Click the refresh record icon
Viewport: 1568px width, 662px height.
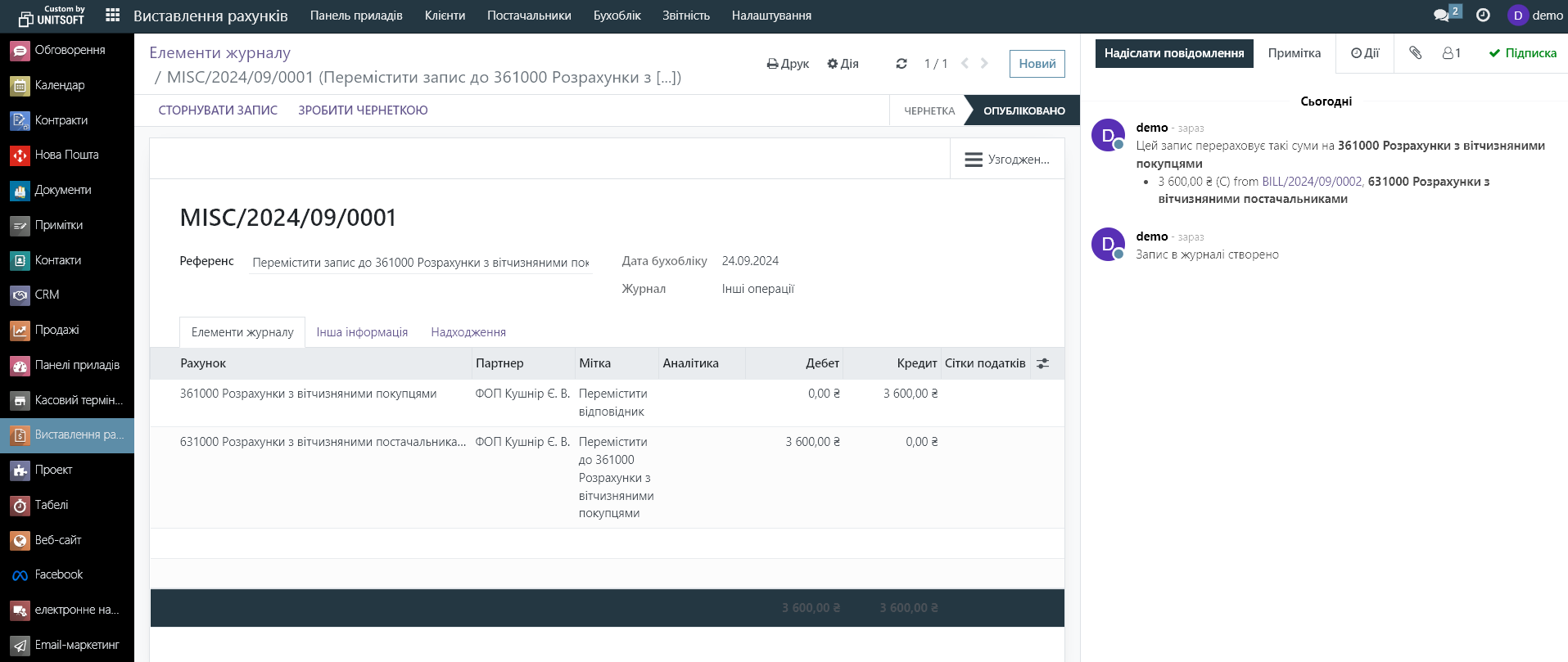(x=901, y=64)
